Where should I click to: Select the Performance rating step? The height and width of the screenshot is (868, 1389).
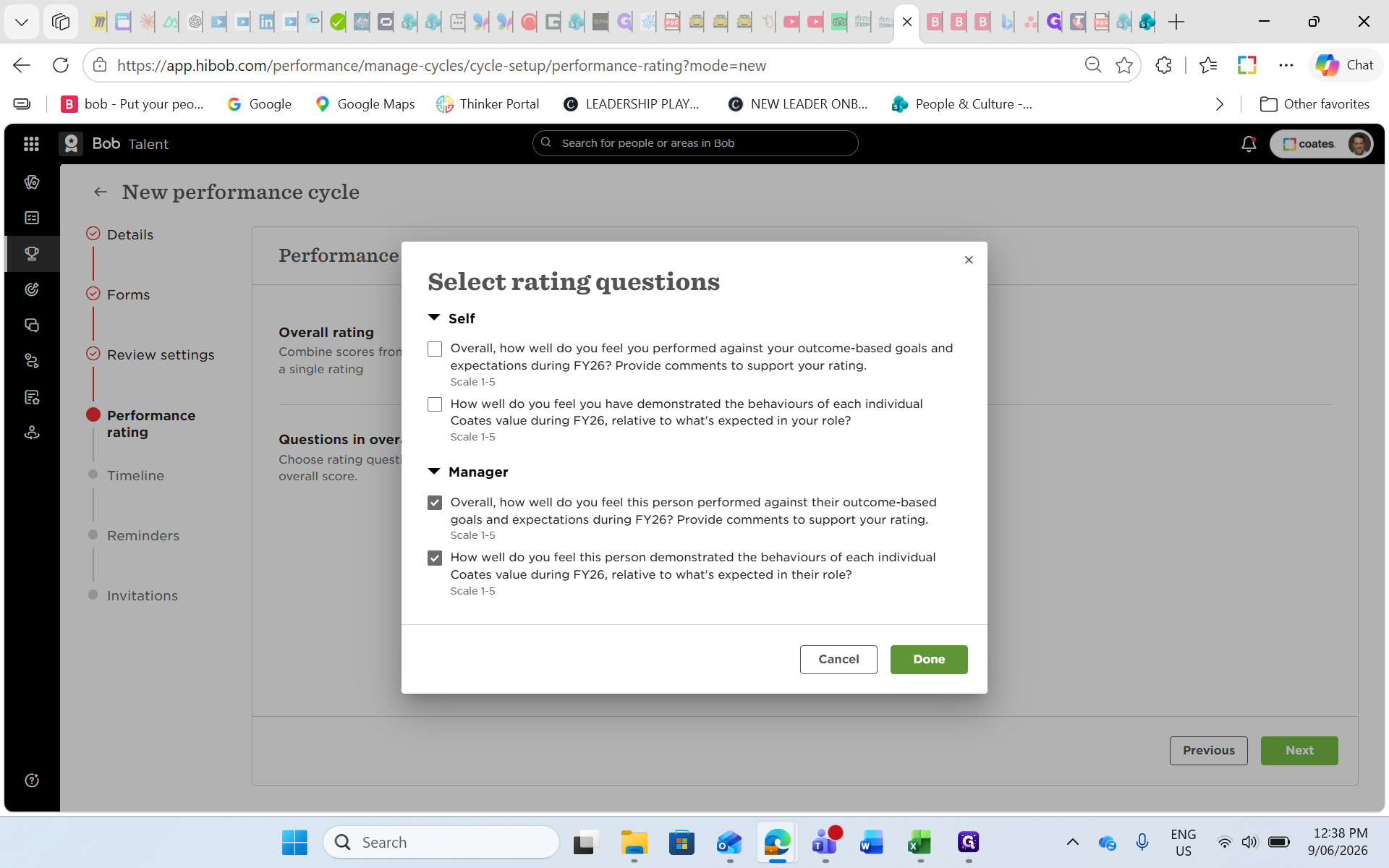pos(151,424)
